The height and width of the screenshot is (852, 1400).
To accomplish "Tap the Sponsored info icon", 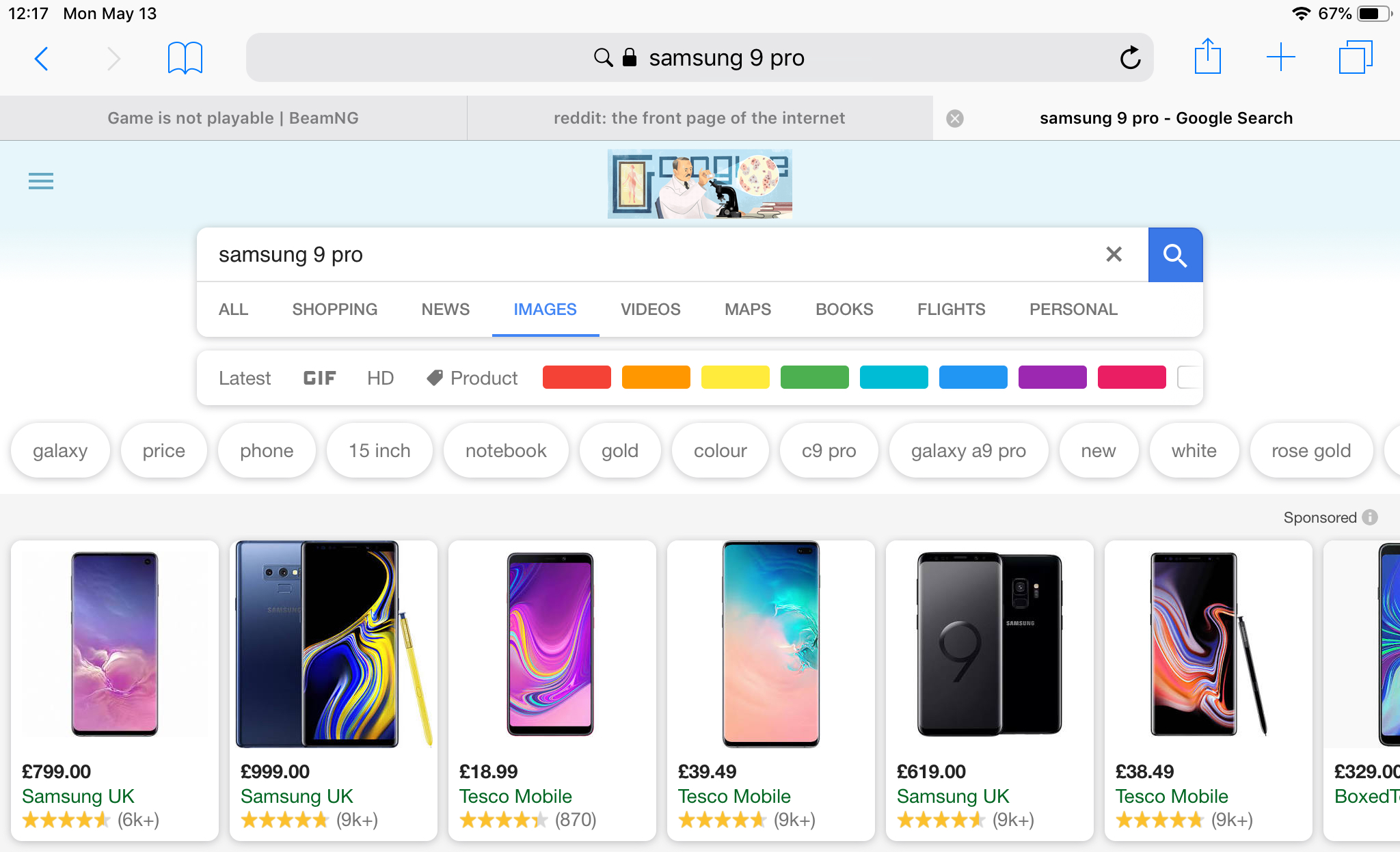I will point(1370,517).
